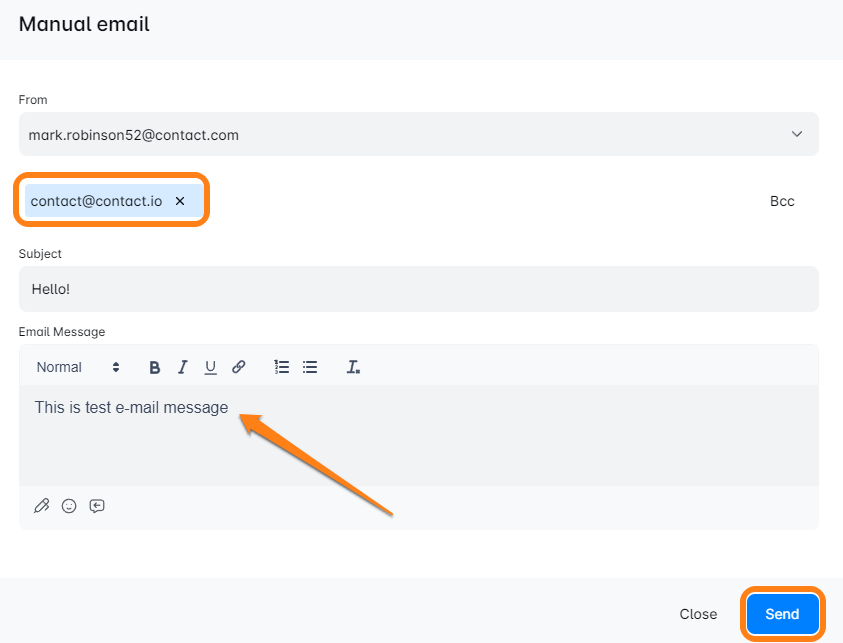Open the emoji picker
Image resolution: width=843 pixels, height=643 pixels.
69,506
